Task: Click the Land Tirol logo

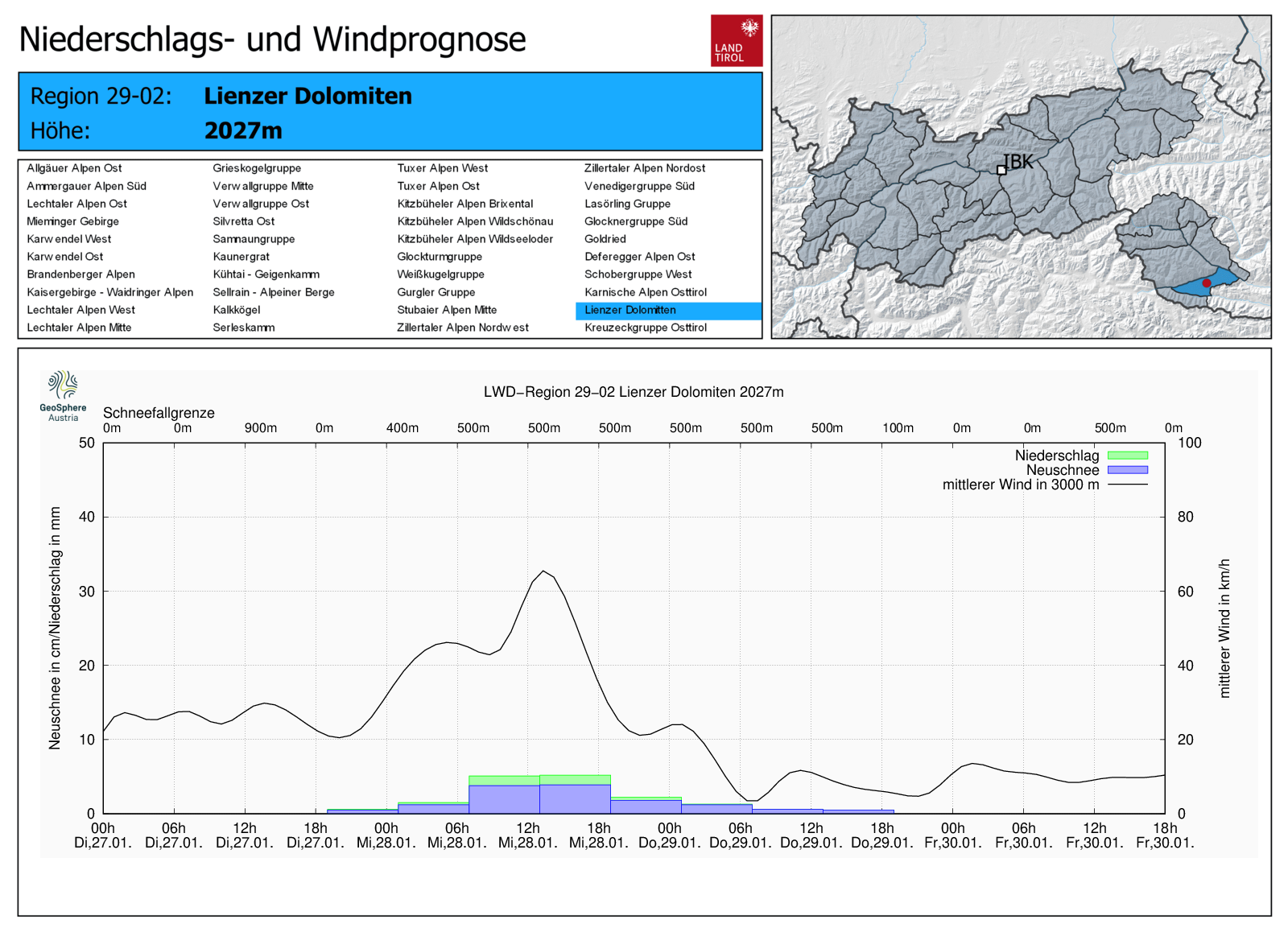Action: [737, 40]
